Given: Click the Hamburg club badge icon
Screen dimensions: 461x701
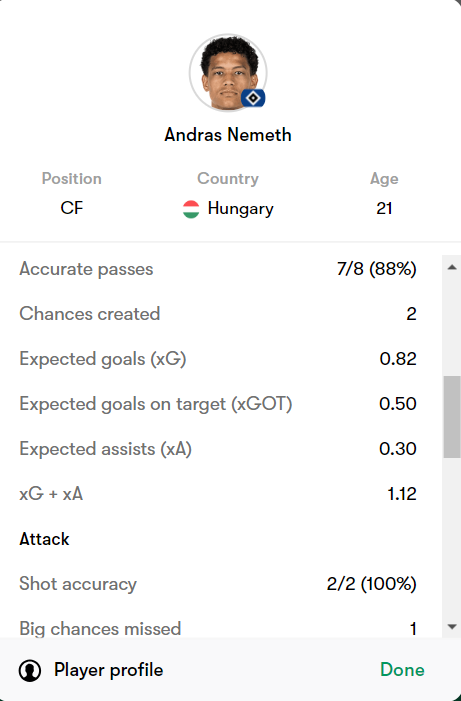Looking at the screenshot, I should click(x=253, y=98).
